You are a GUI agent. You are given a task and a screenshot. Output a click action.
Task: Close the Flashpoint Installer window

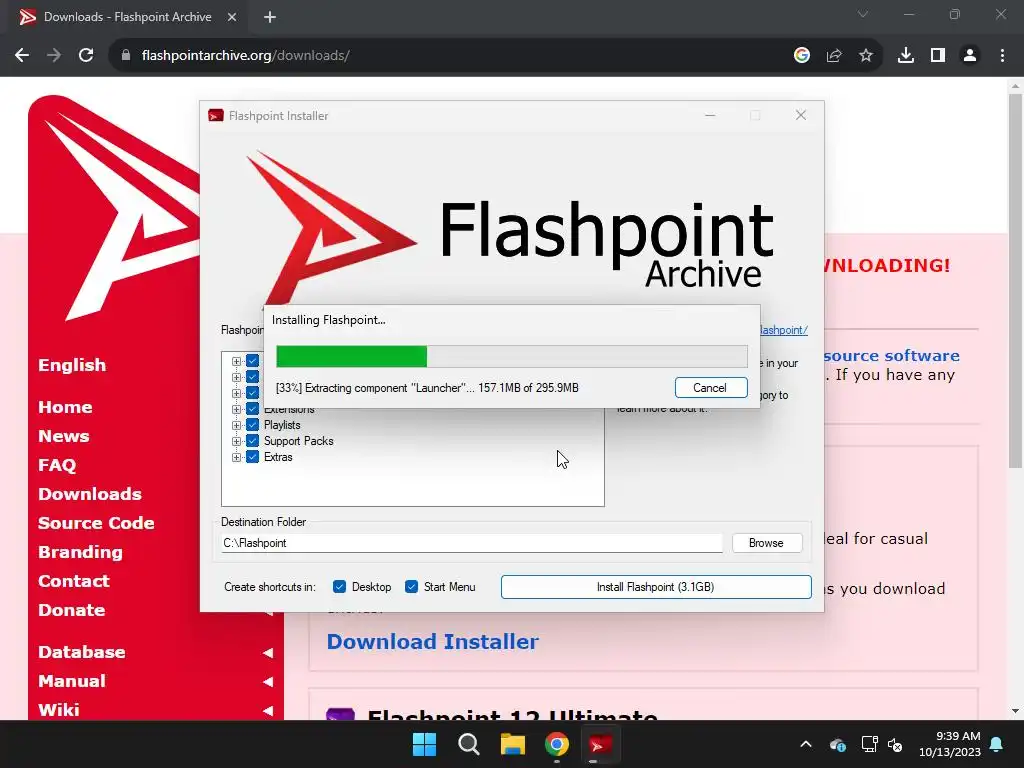[x=801, y=116]
